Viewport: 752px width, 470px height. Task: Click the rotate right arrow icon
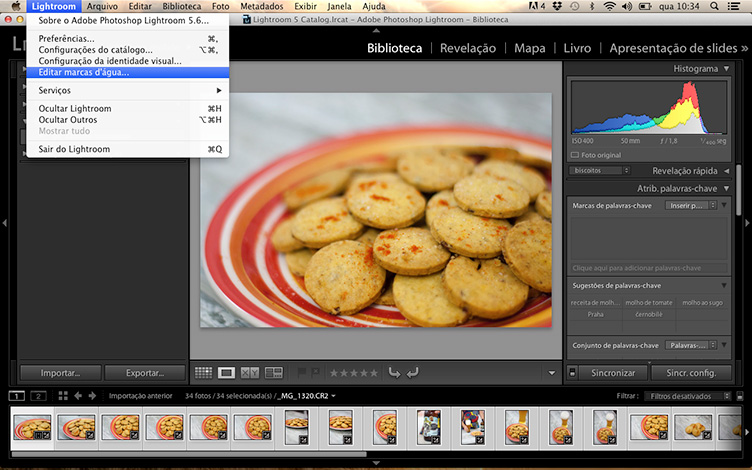point(412,373)
